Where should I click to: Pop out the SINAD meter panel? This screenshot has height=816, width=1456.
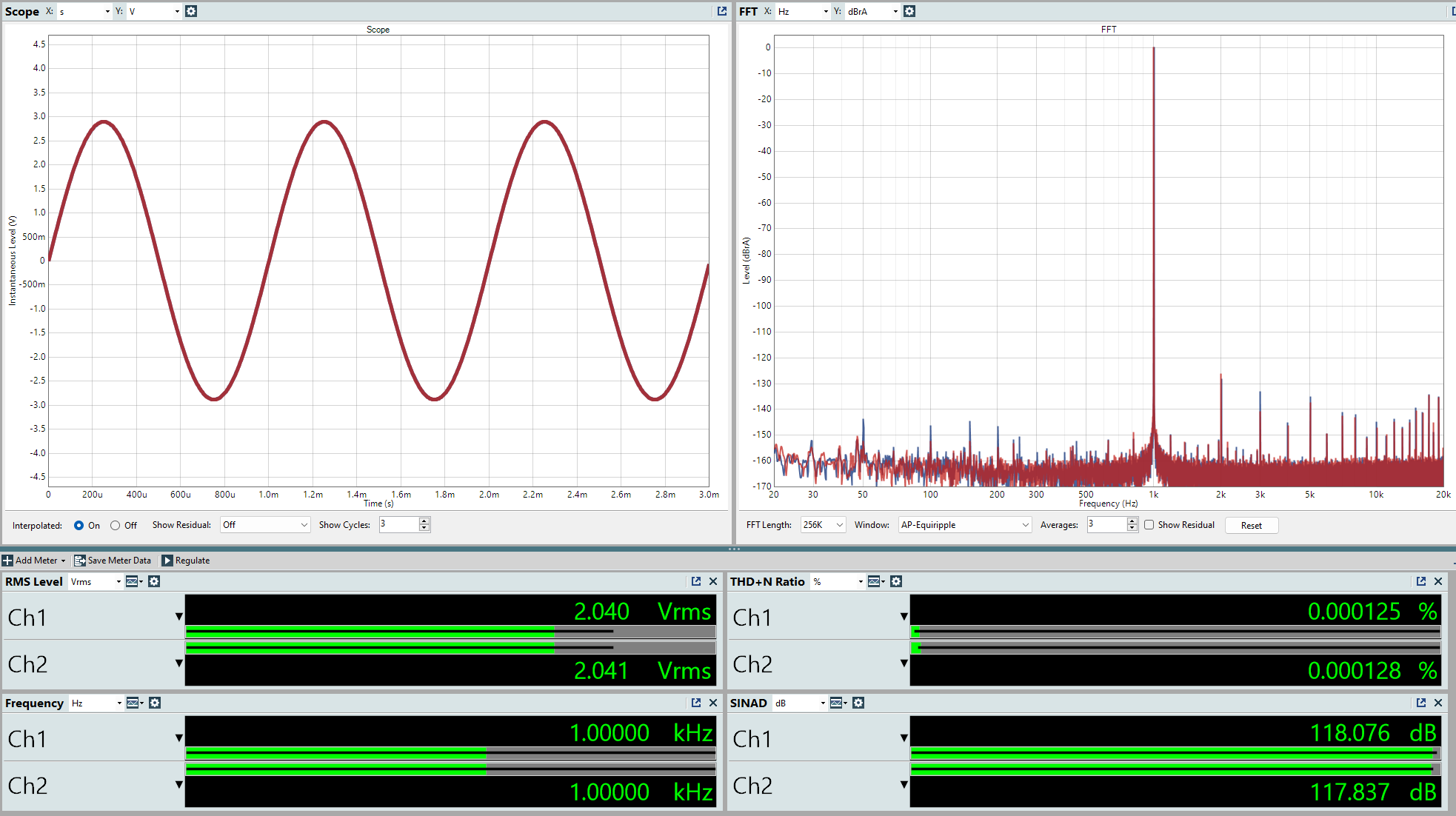[1421, 703]
